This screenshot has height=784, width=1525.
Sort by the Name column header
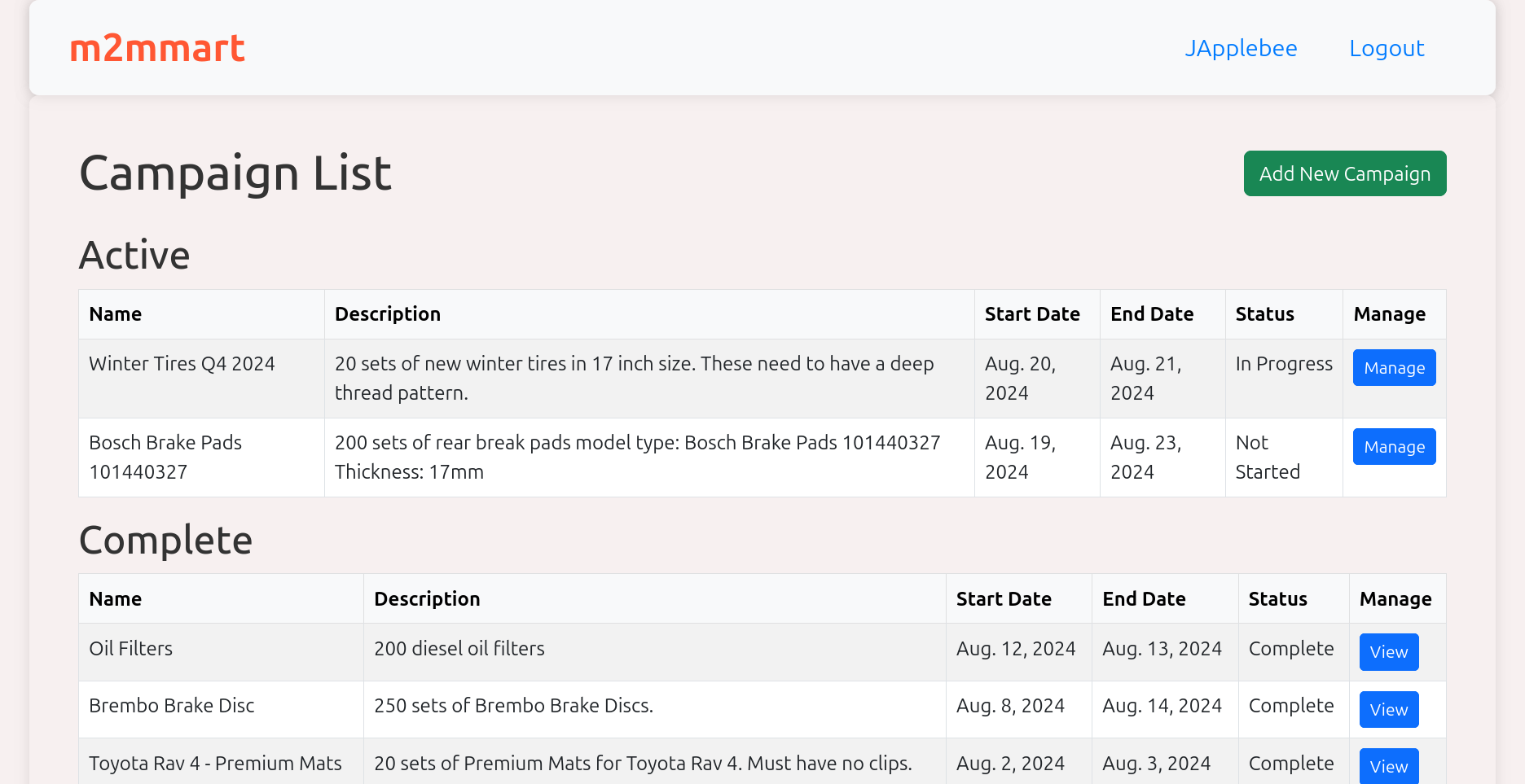(115, 313)
